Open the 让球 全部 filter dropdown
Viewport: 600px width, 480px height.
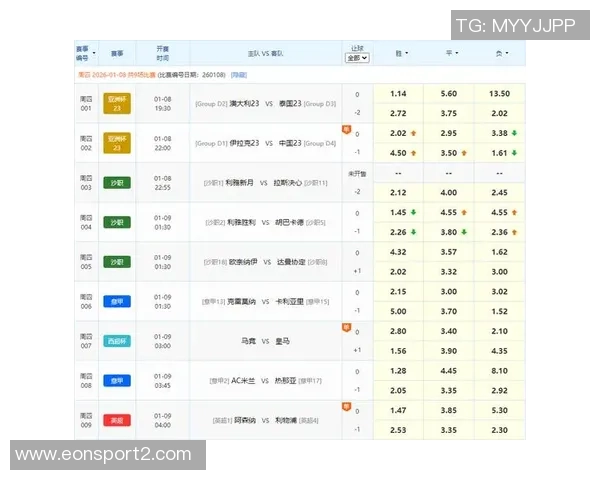point(357,58)
